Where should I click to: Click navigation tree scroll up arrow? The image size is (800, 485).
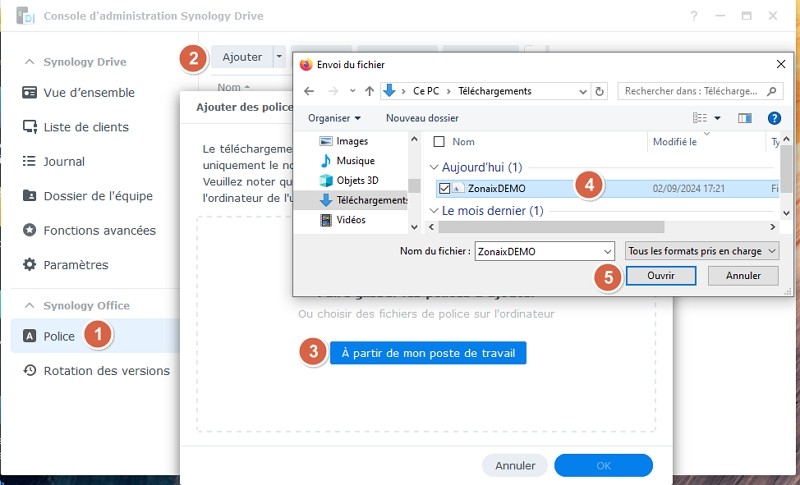(x=414, y=139)
